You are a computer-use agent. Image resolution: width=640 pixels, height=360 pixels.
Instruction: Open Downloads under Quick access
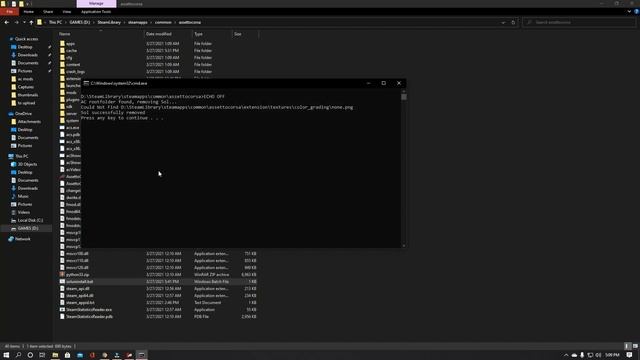coord(27,55)
